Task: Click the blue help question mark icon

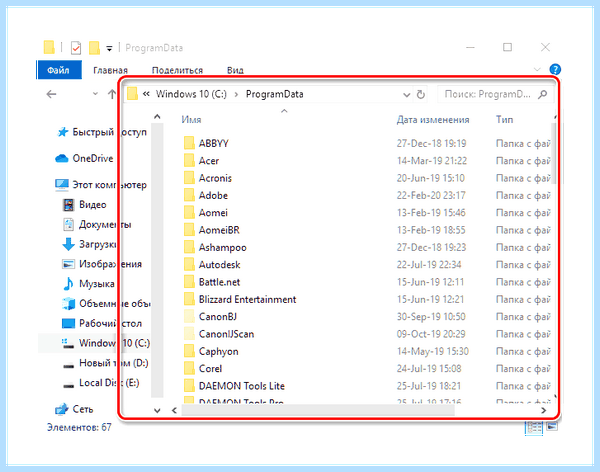Action: [555, 69]
